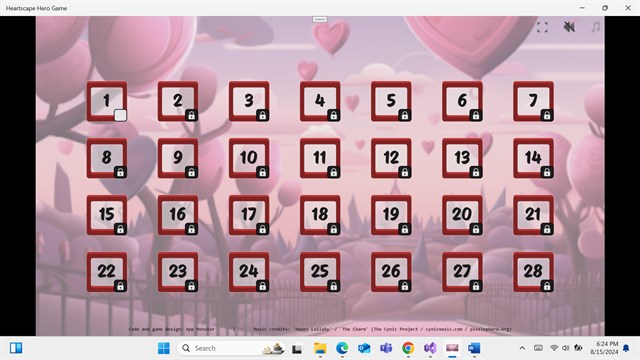
Task: Open level 17 tile
Action: coord(249,215)
